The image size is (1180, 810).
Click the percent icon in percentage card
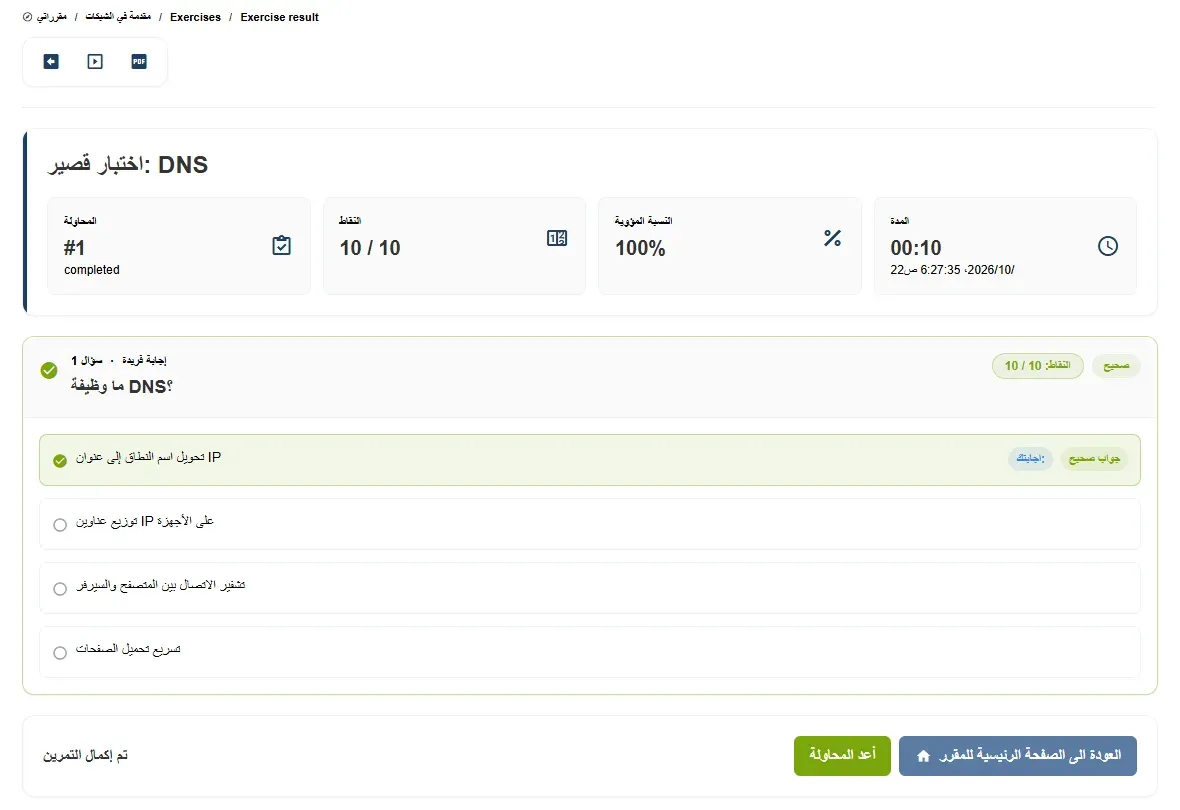click(832, 239)
